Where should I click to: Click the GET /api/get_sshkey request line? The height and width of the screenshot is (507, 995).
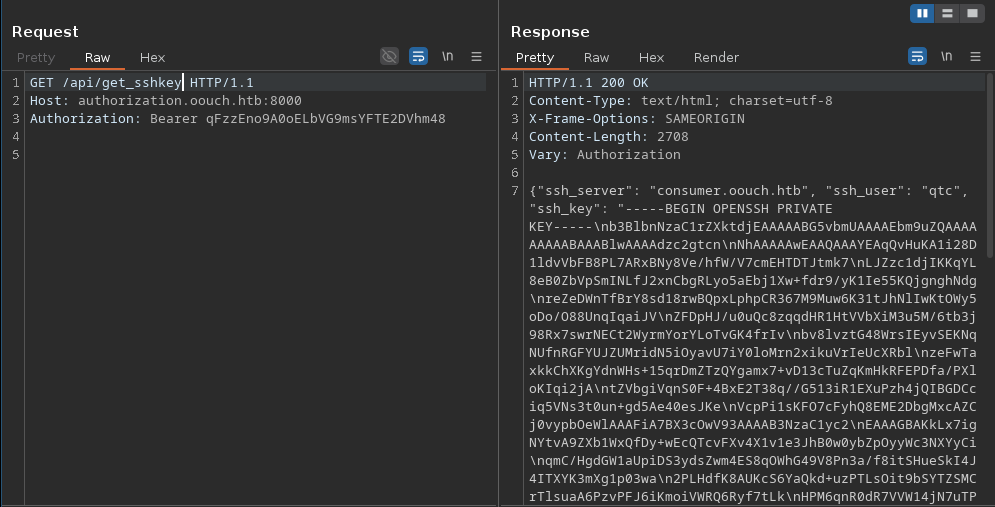(x=142, y=82)
